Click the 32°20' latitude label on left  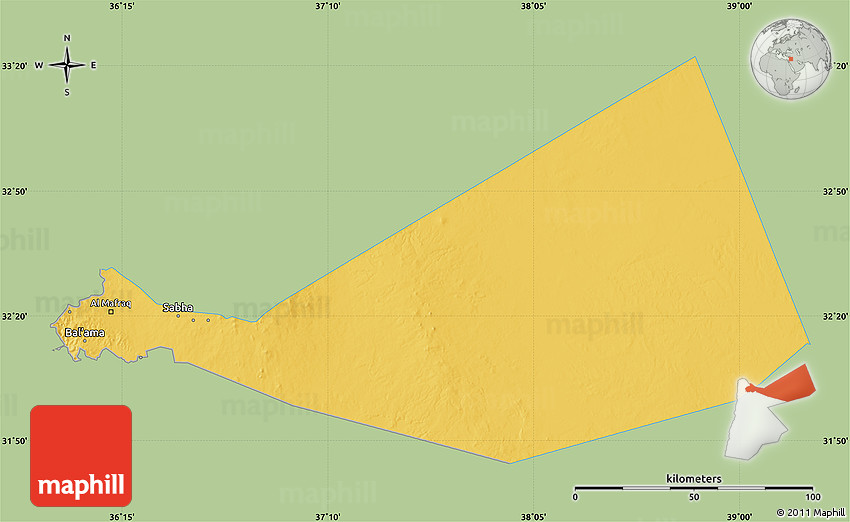[15, 316]
